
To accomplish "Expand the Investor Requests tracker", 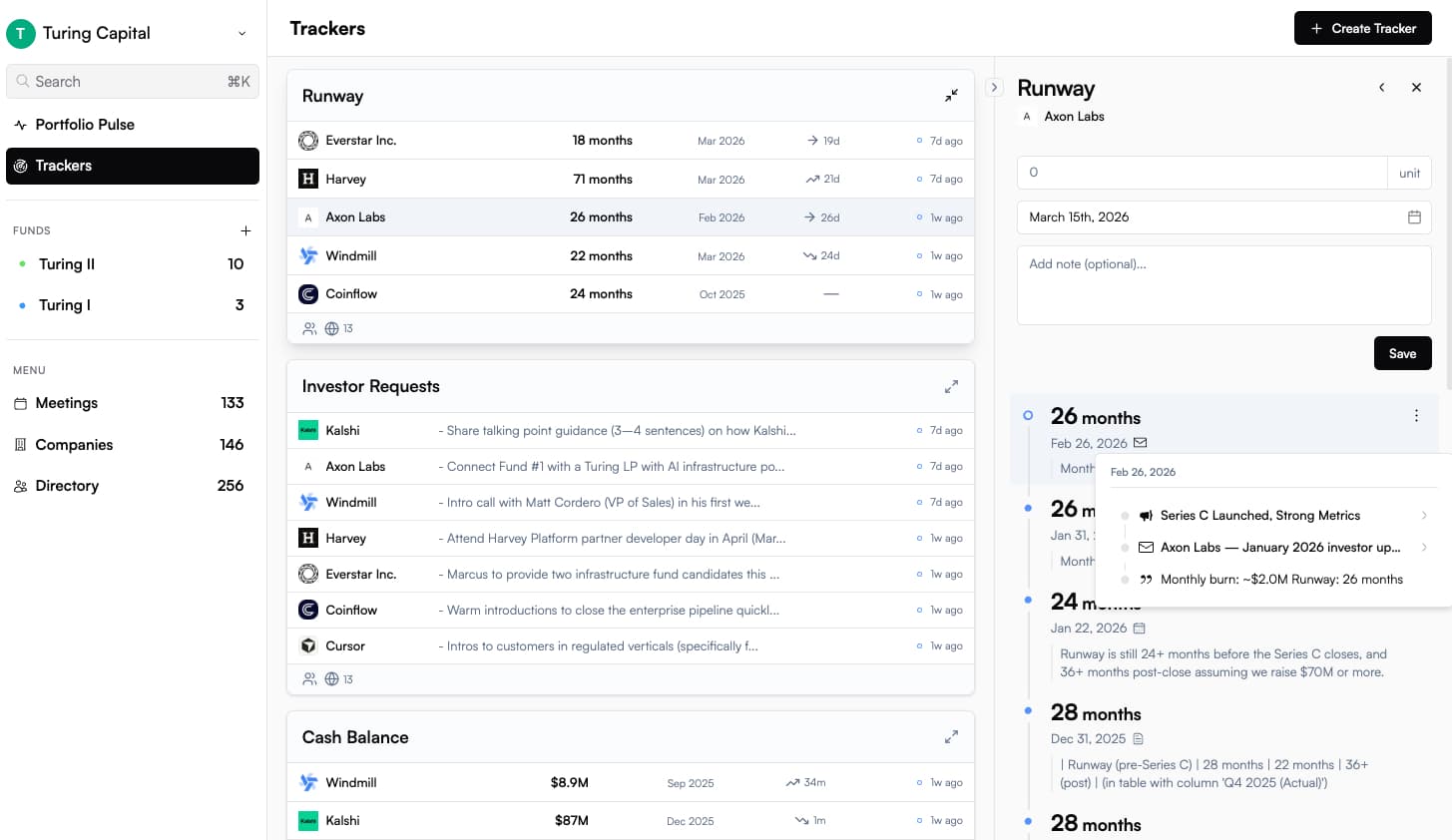I will click(x=951, y=386).
